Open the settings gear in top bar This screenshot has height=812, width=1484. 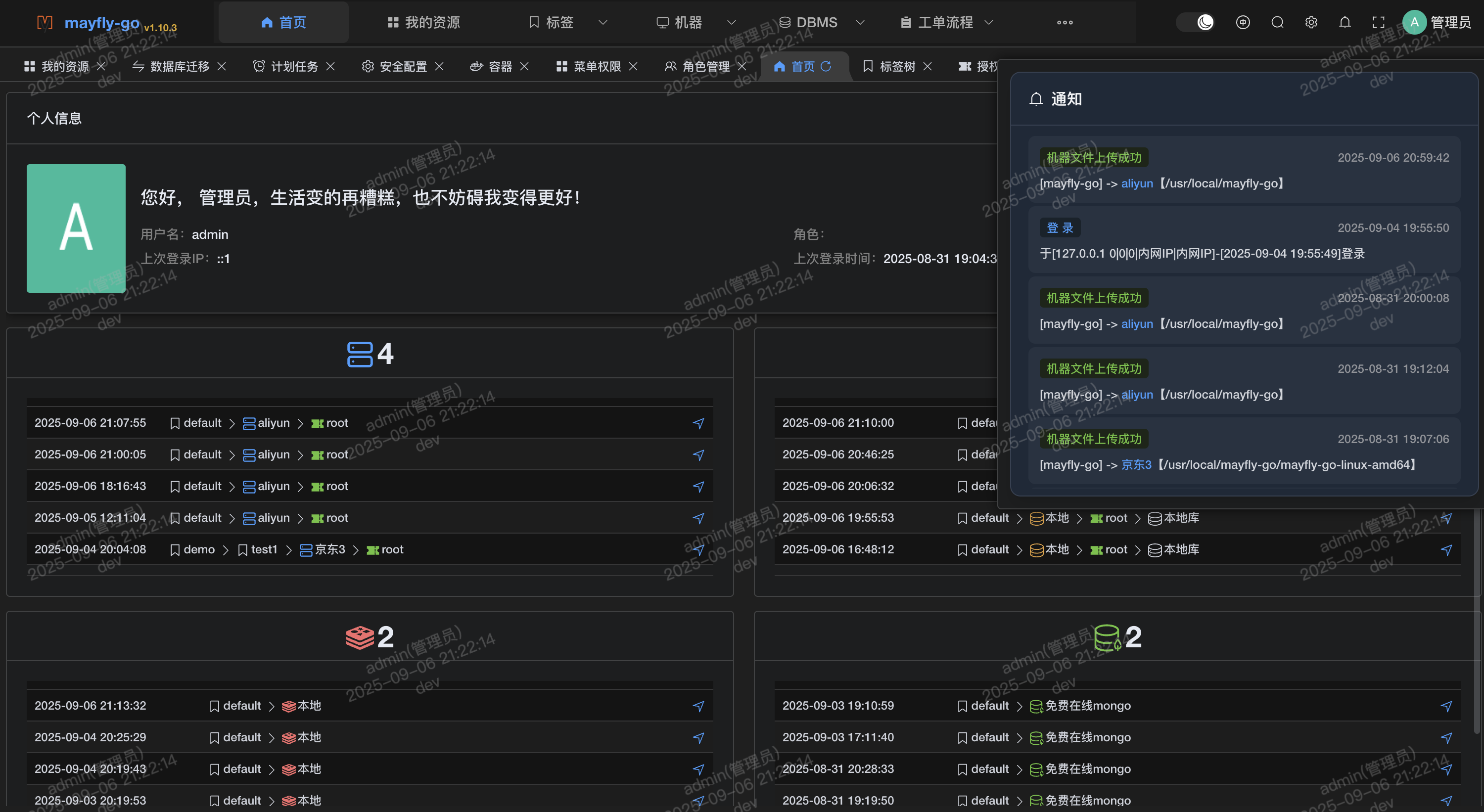tap(1311, 22)
